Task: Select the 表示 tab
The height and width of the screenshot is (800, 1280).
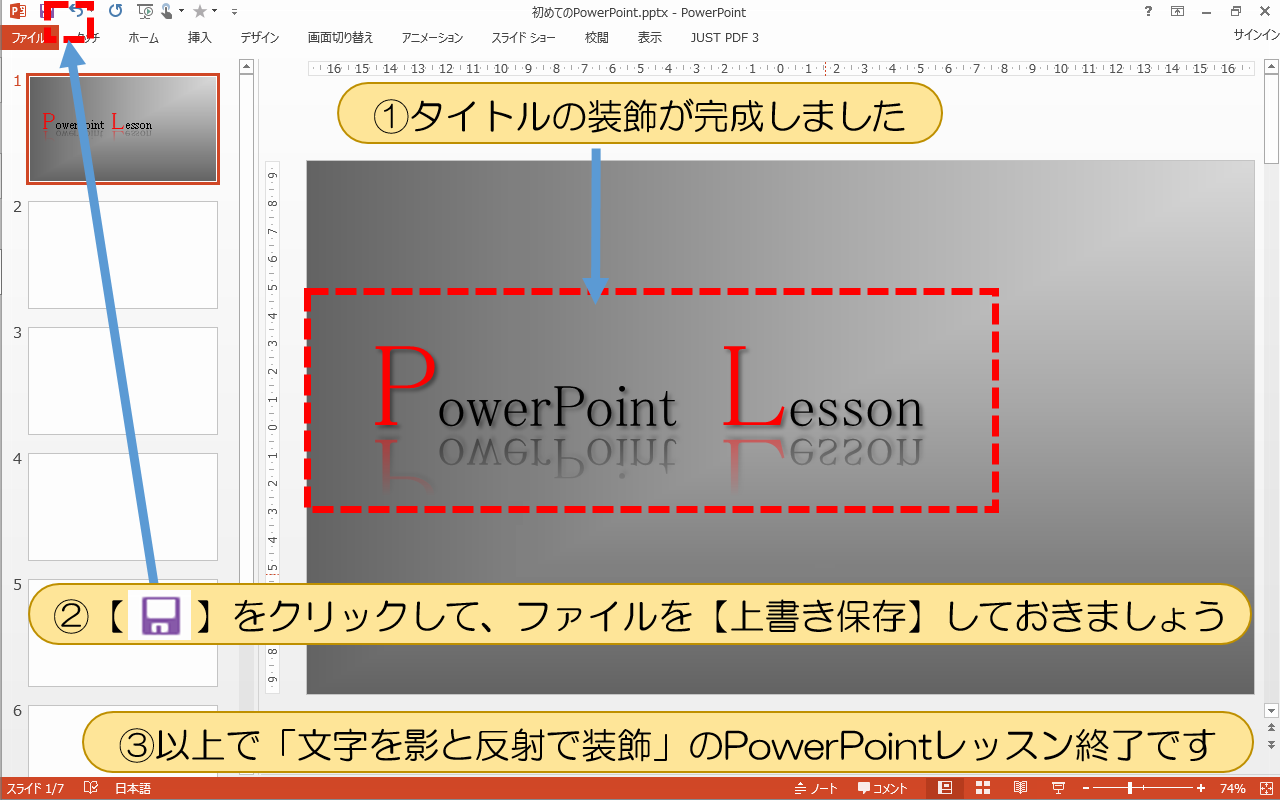Action: click(650, 37)
